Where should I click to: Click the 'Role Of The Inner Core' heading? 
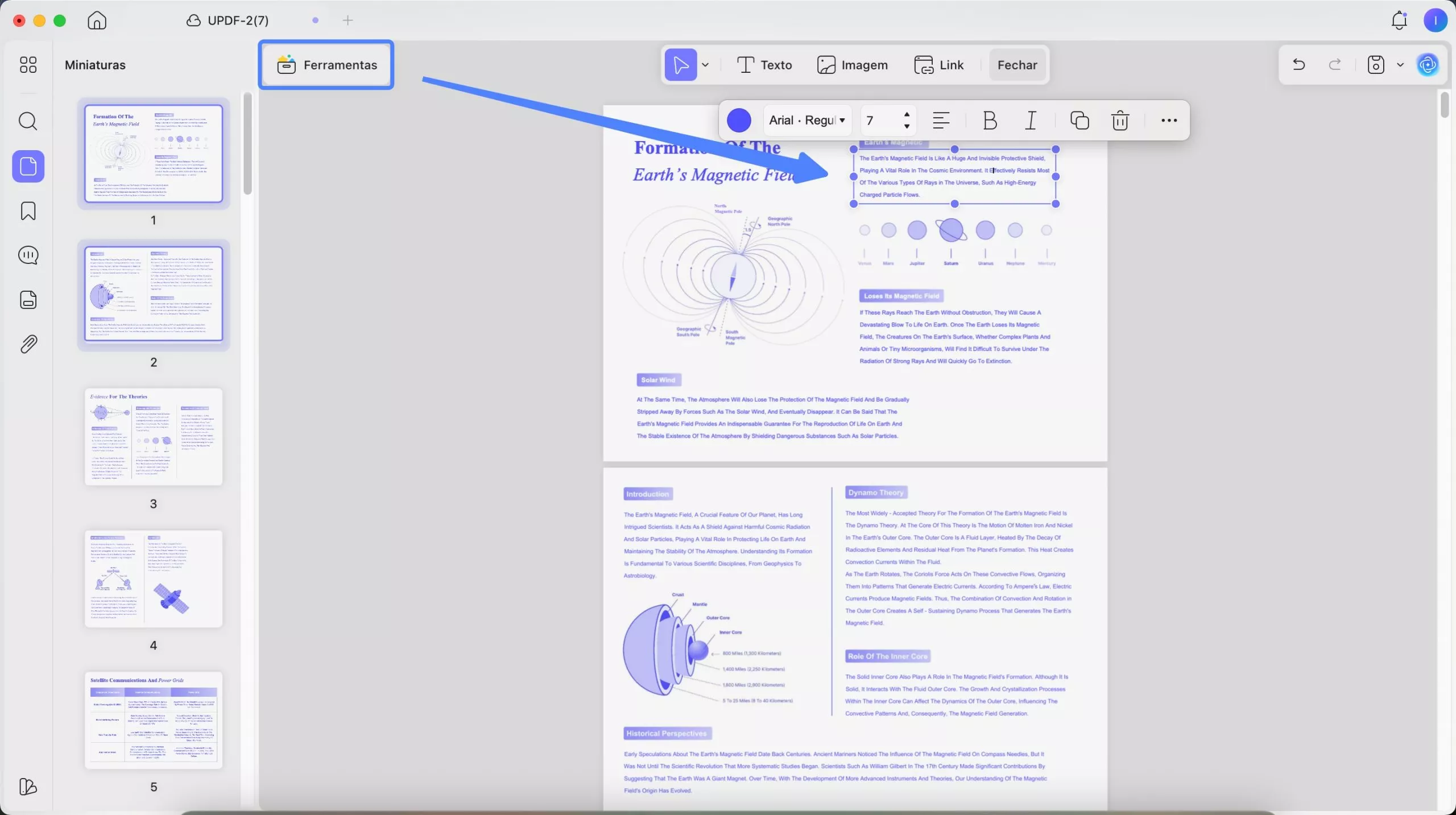pyautogui.click(x=887, y=656)
